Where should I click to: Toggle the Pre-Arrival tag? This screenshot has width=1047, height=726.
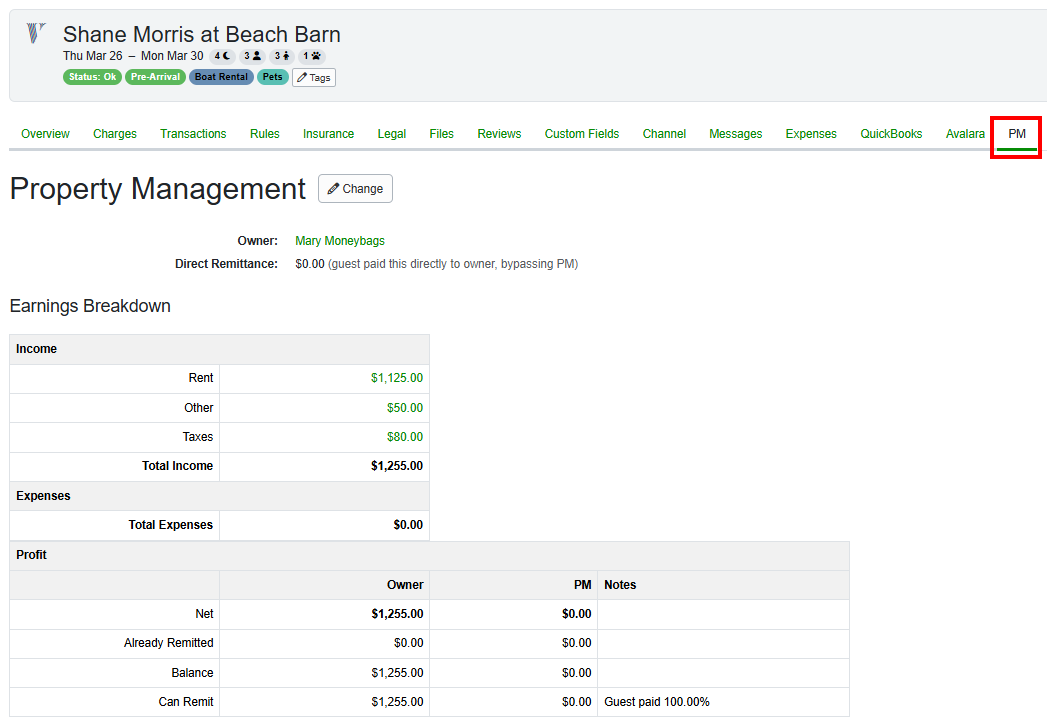[155, 76]
